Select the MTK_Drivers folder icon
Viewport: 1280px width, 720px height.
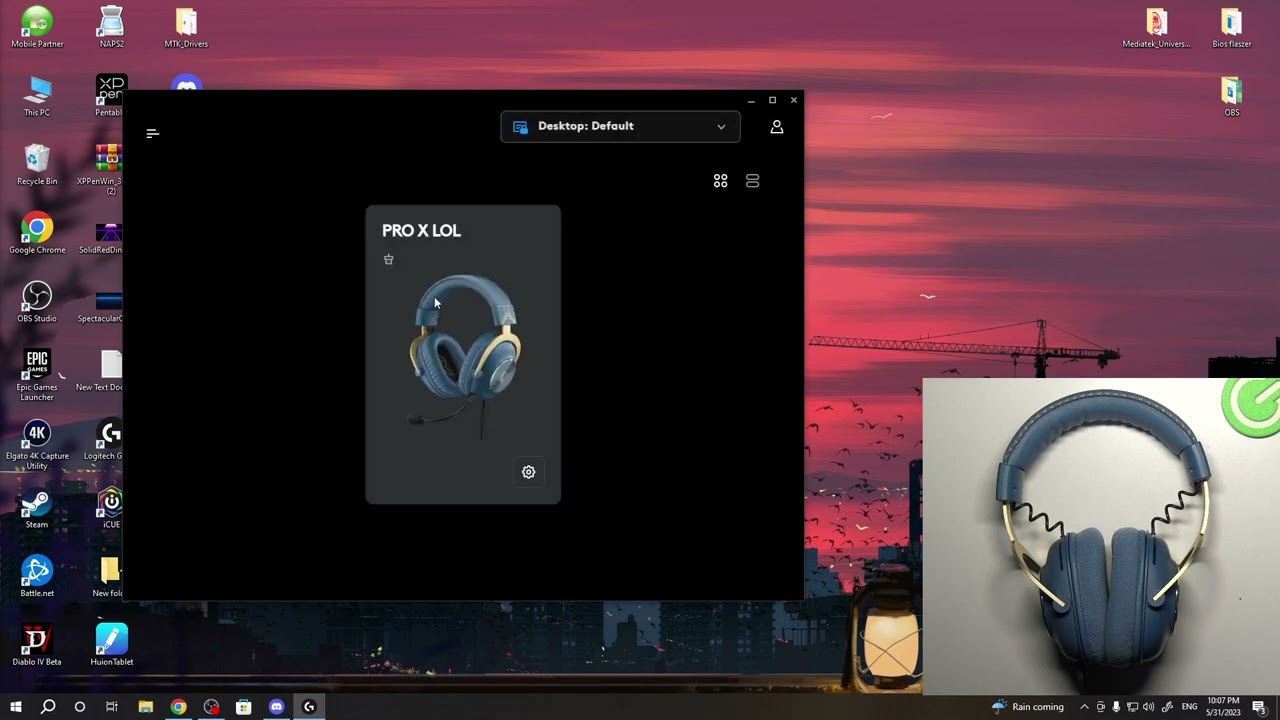pos(186,28)
